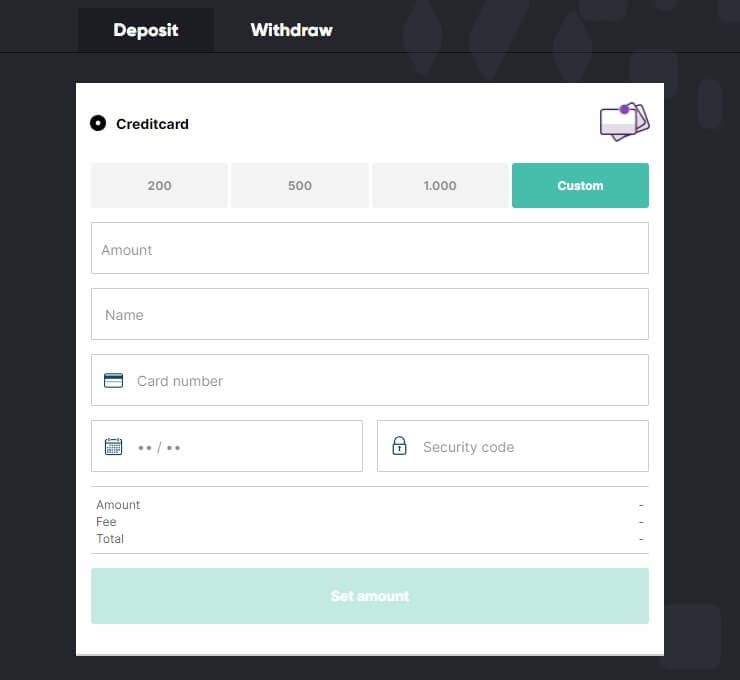Focus the Amount input field
The height and width of the screenshot is (680, 740).
[370, 248]
